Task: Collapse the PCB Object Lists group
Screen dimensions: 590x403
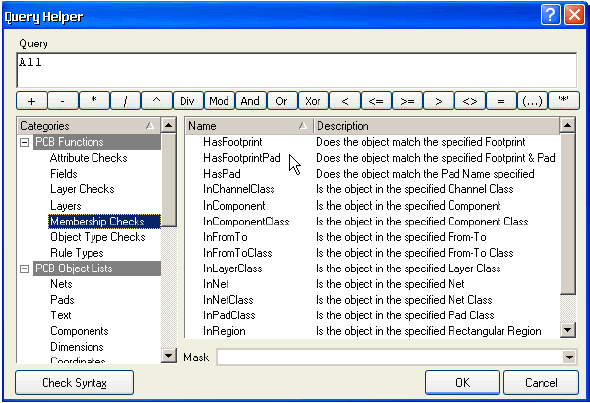Action: (24, 269)
